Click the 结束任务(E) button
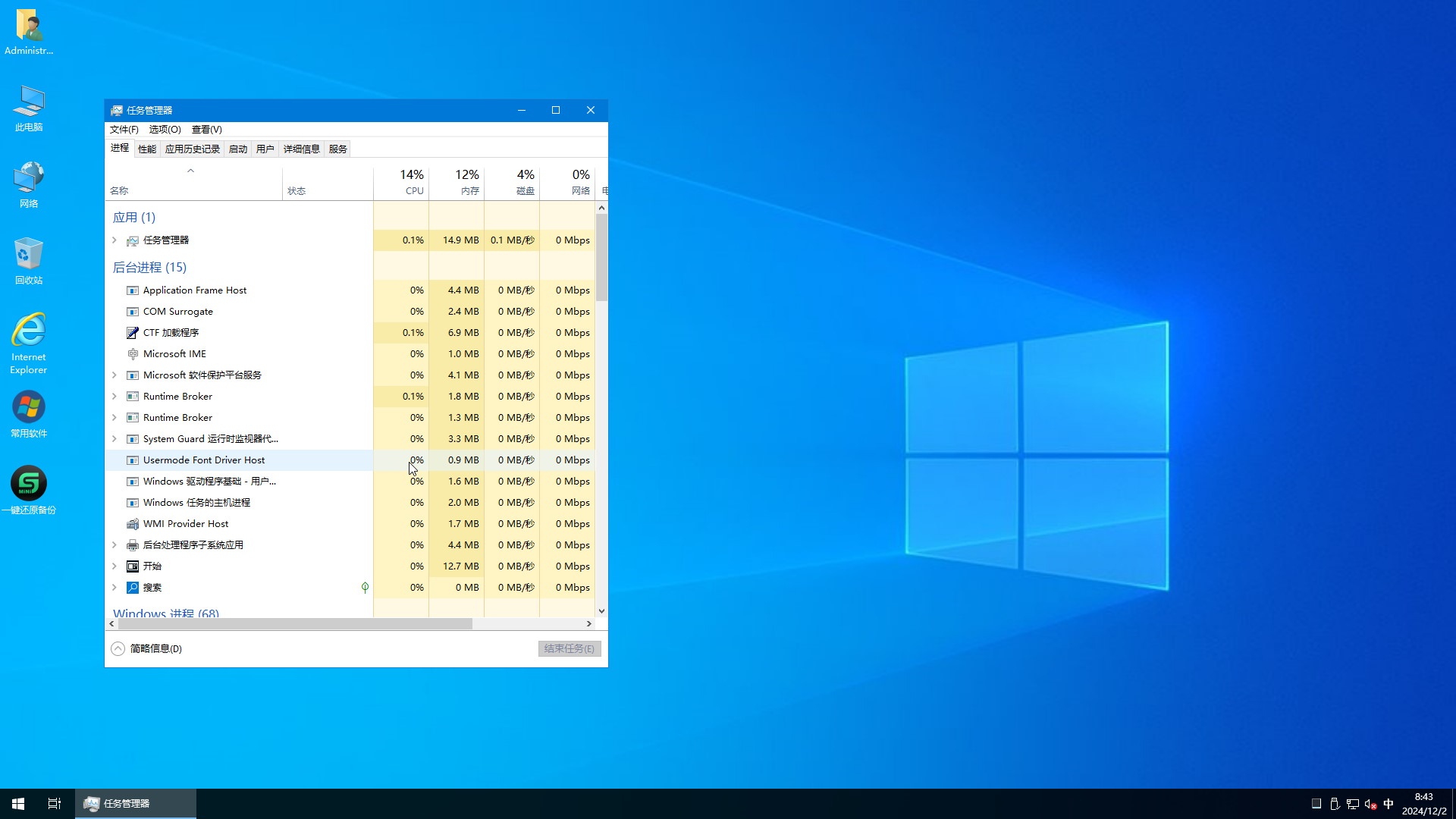The image size is (1456, 819). pos(570,649)
